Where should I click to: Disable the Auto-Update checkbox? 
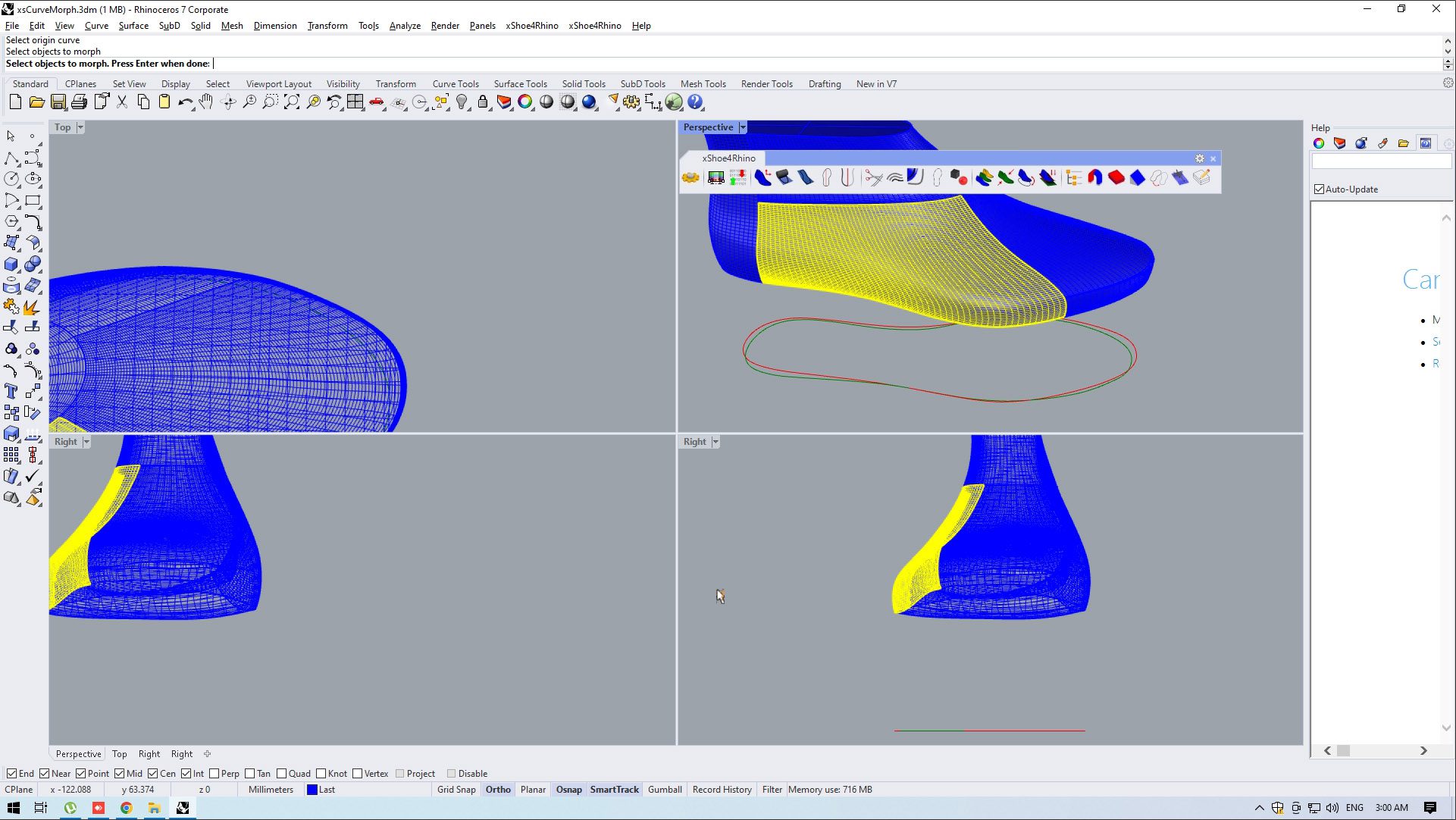point(1320,189)
